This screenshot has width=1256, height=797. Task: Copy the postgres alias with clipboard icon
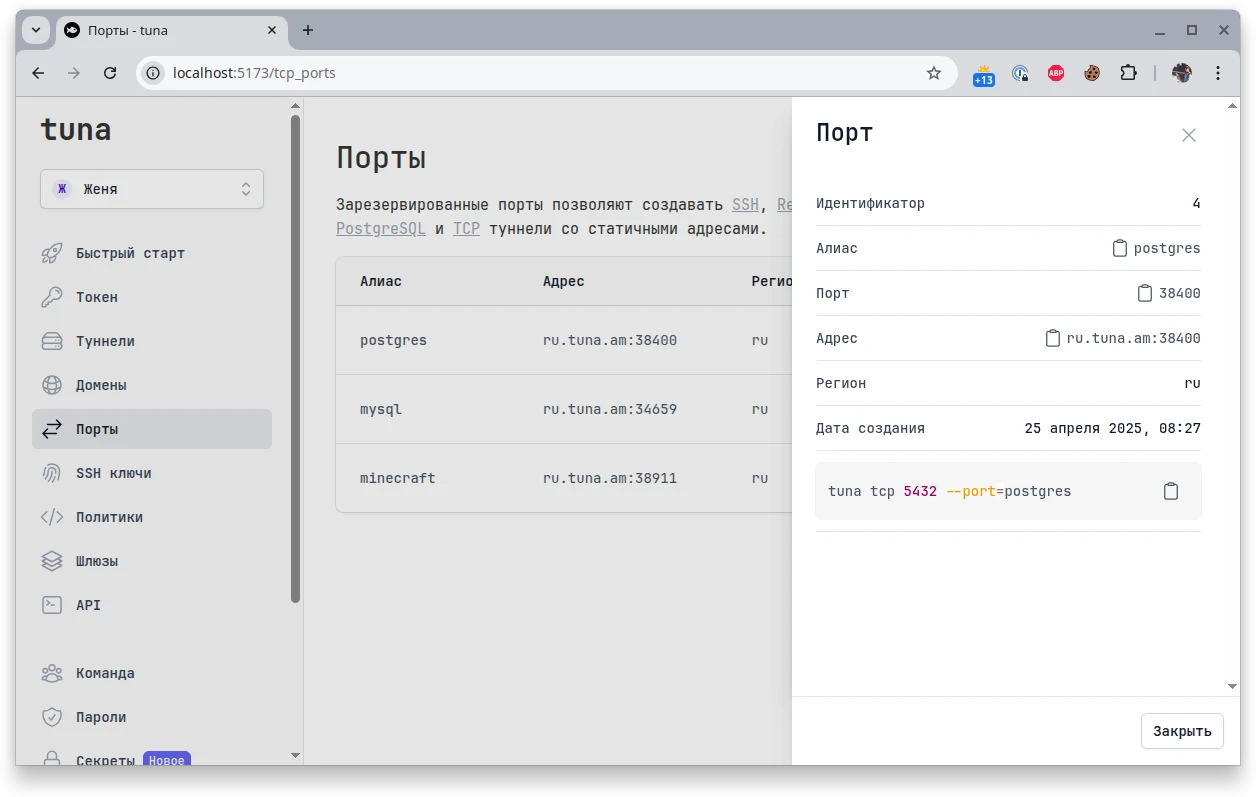point(1120,248)
